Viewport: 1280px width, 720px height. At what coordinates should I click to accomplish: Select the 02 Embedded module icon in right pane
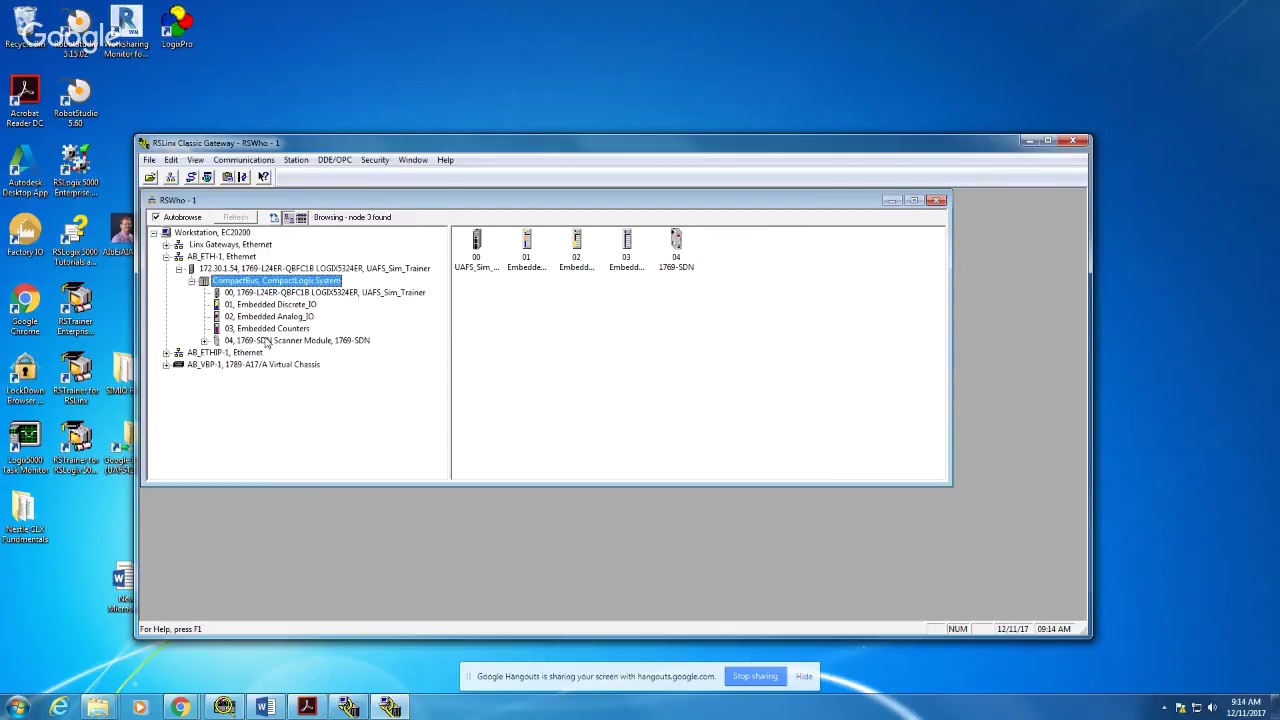(576, 250)
